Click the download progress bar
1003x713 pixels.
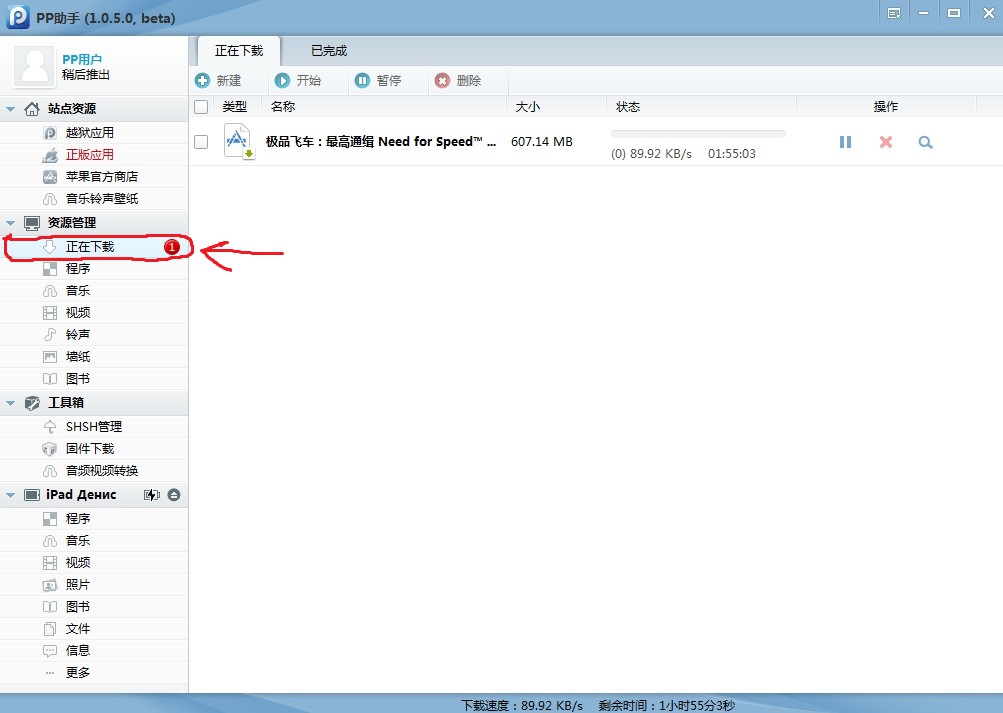[x=698, y=133]
